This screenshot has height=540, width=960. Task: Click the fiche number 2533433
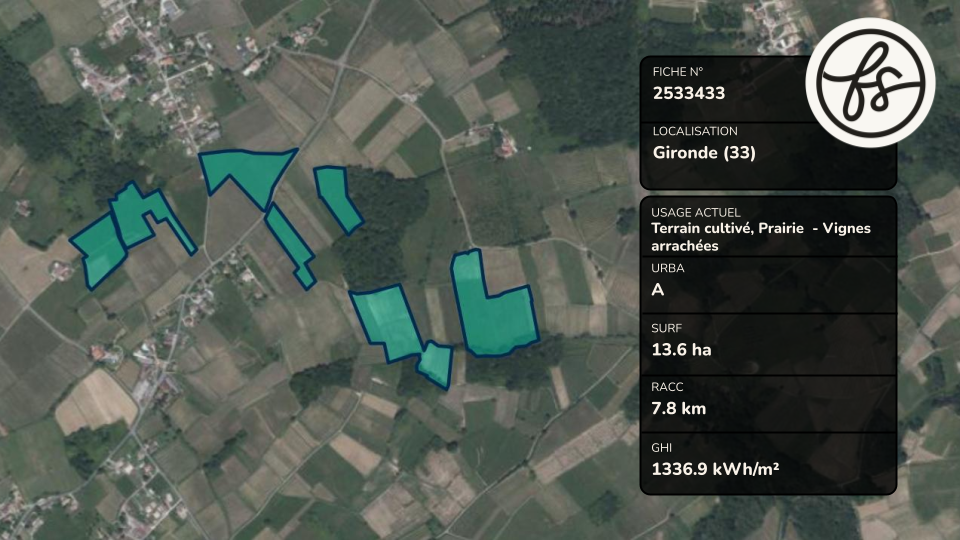[x=689, y=93]
